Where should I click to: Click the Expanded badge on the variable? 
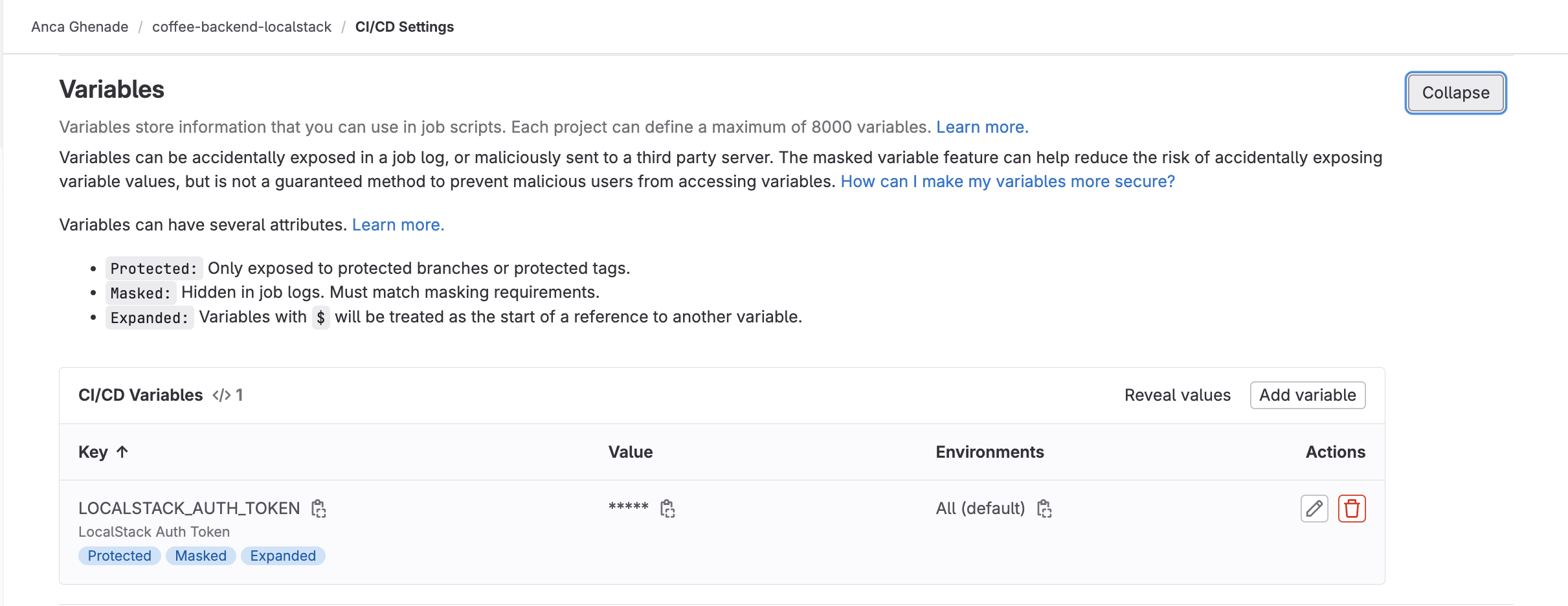click(283, 555)
